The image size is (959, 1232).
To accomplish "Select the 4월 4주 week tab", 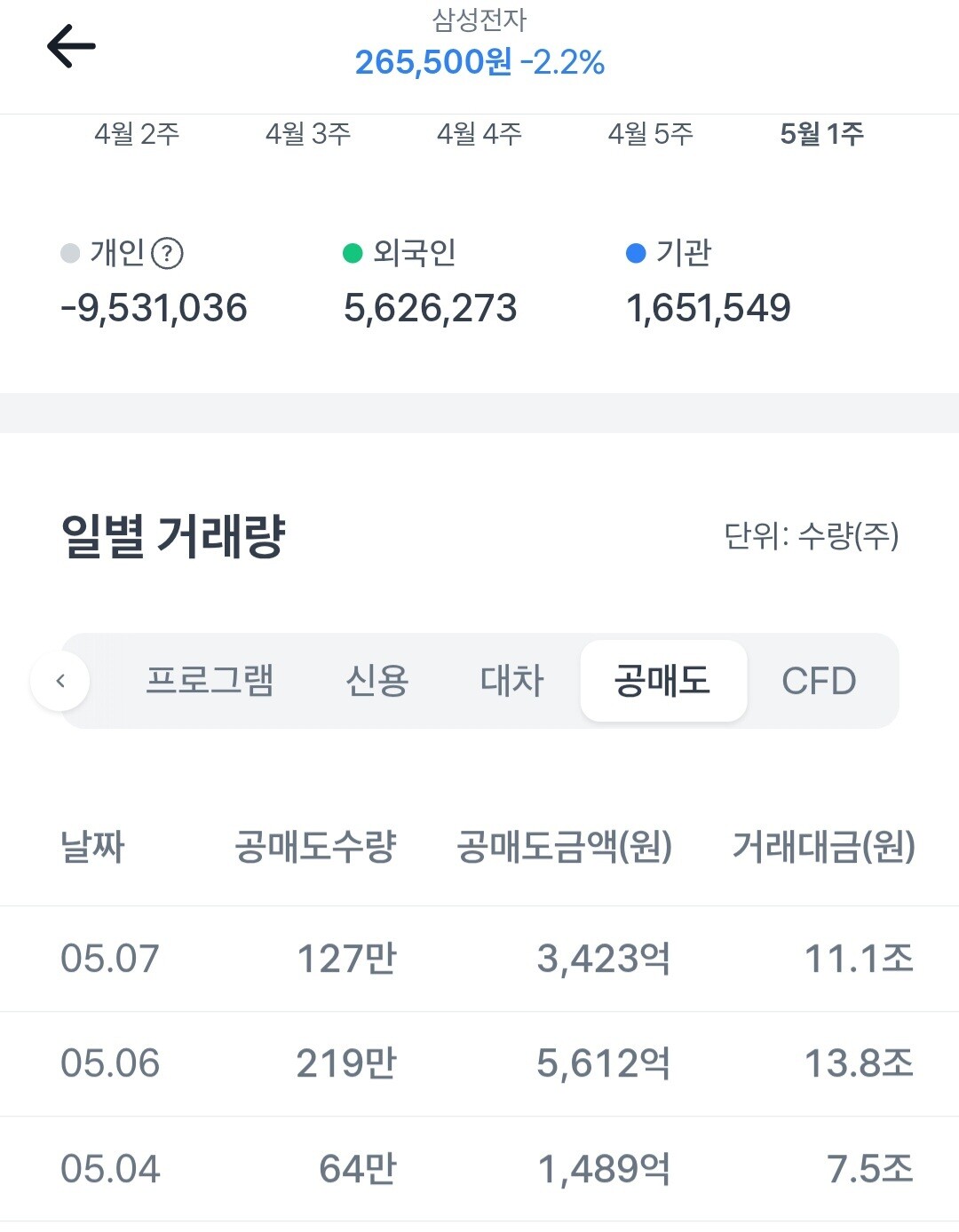I will 479,134.
